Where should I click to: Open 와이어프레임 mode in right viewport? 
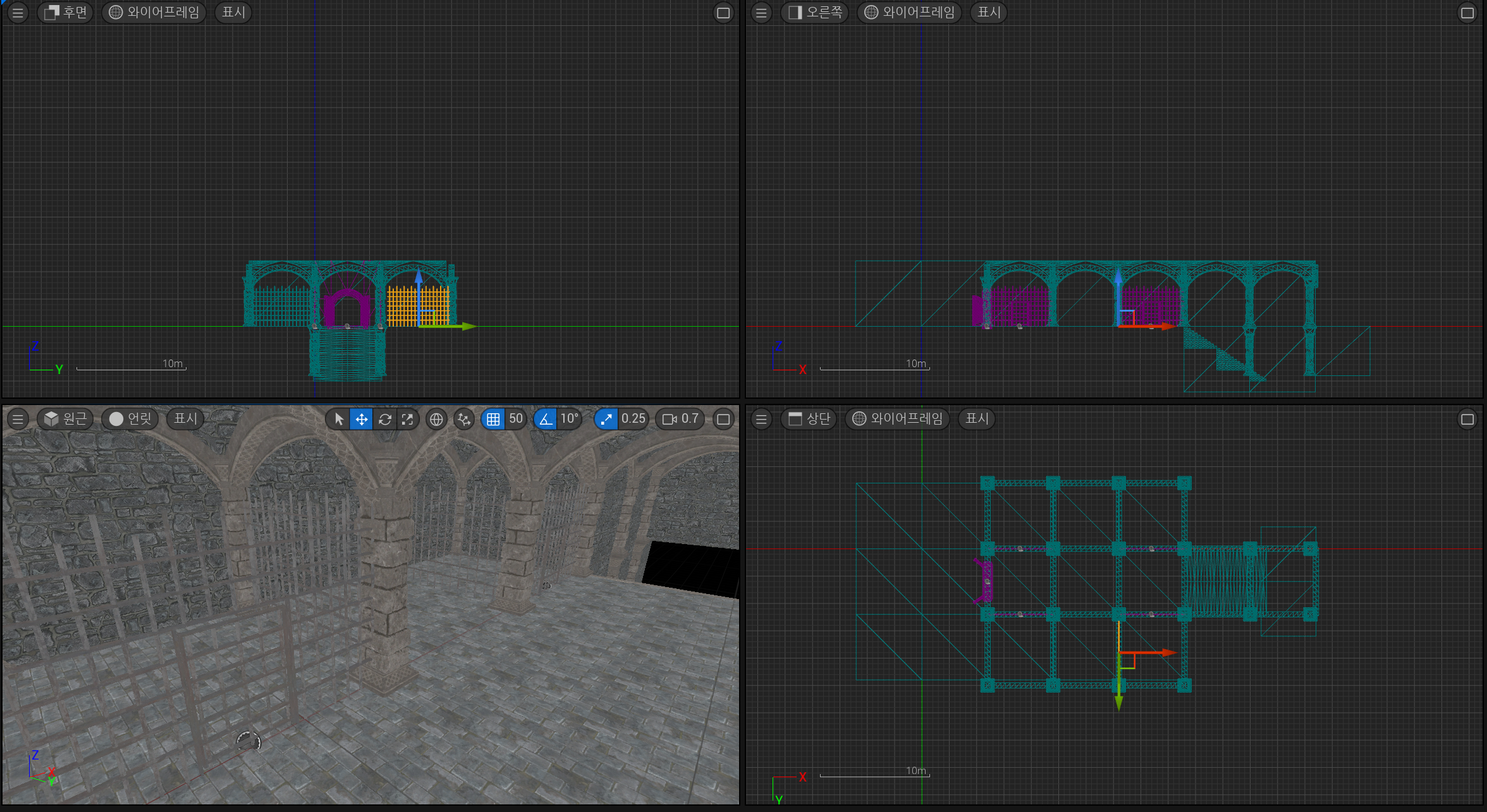[x=909, y=13]
